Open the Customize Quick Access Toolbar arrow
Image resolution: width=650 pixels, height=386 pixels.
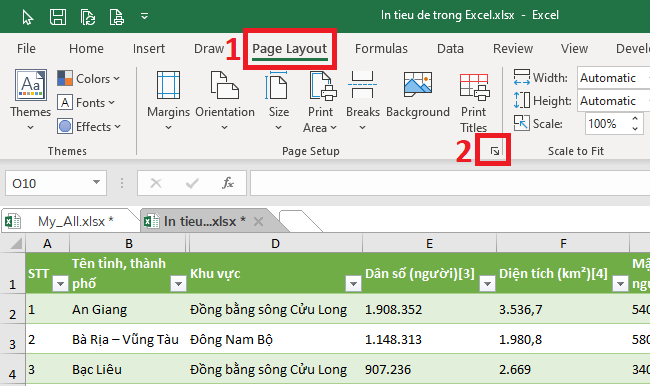(144, 16)
